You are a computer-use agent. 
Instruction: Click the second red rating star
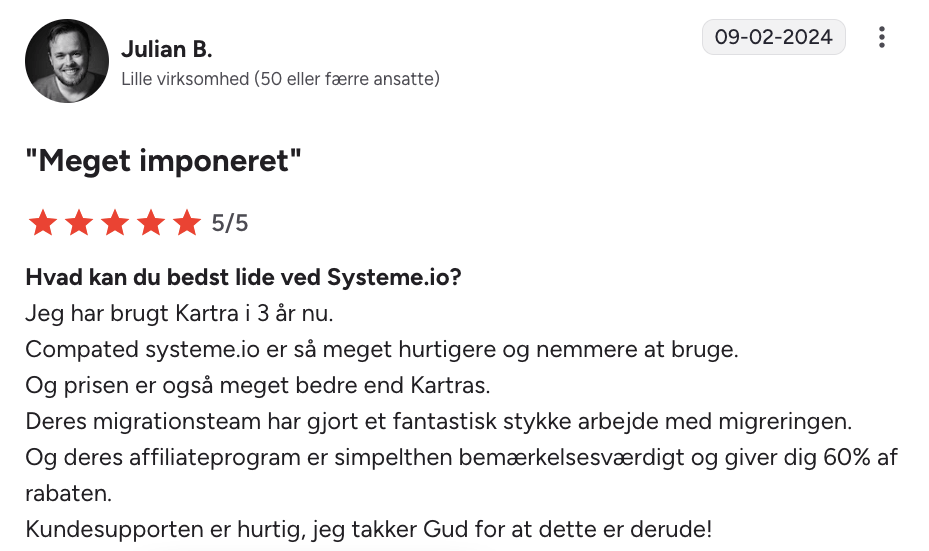click(79, 223)
